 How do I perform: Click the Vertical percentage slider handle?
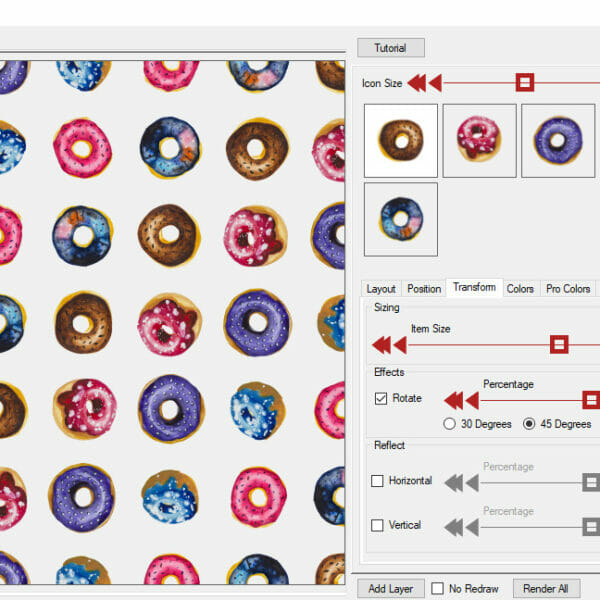pos(591,527)
